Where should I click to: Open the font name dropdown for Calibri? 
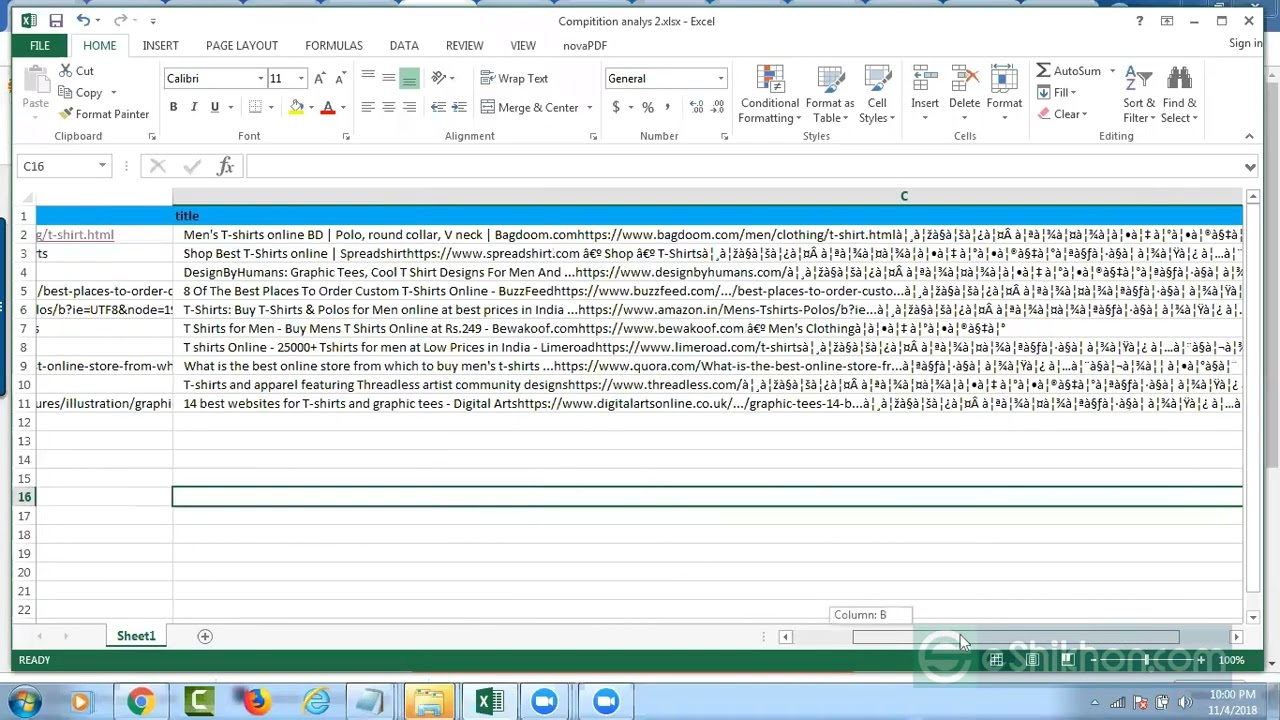click(x=260, y=79)
